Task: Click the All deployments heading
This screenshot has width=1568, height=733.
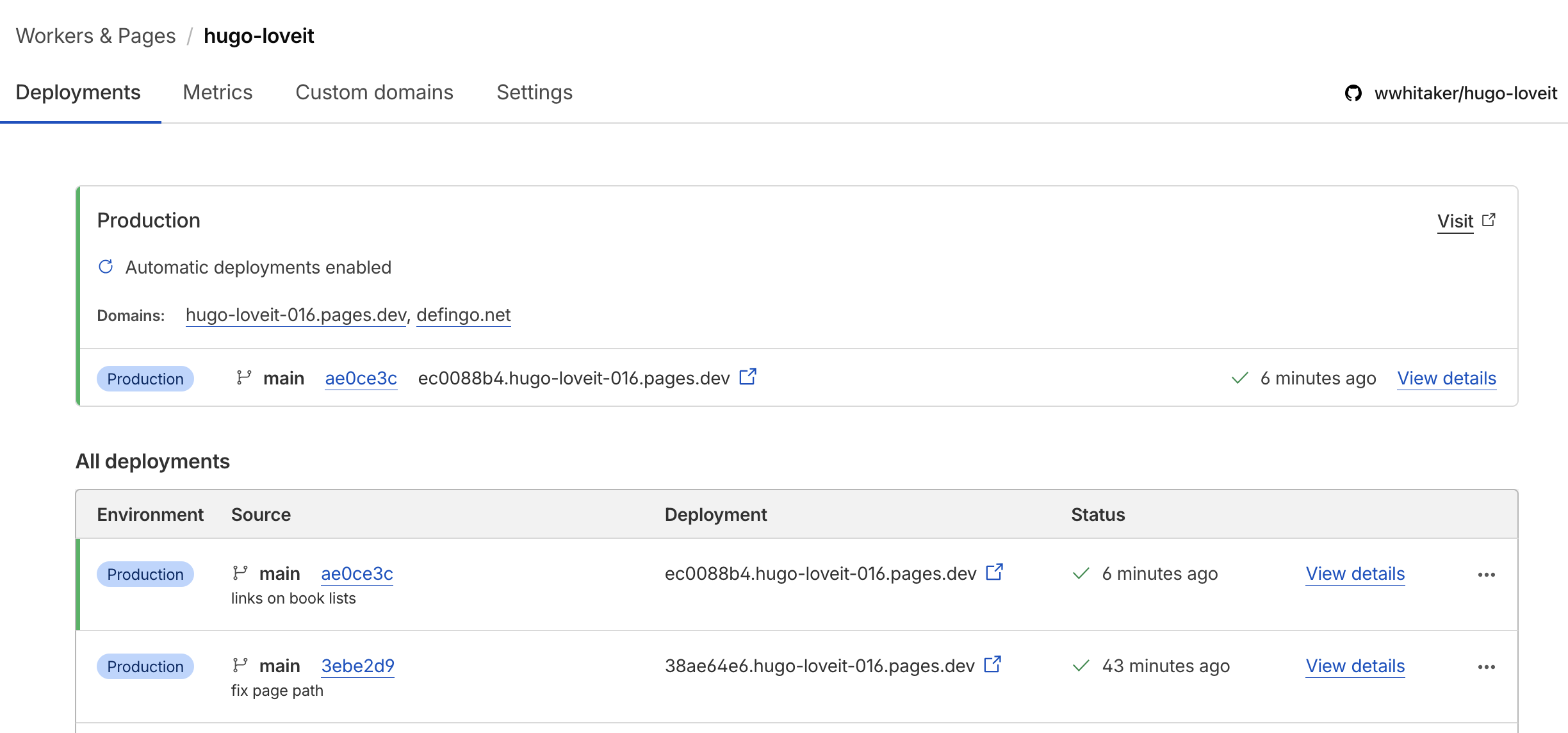Action: [152, 461]
